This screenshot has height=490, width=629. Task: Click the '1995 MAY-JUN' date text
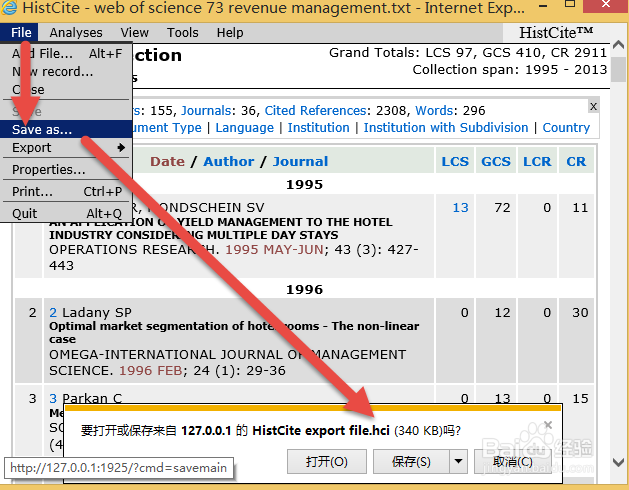pos(274,250)
